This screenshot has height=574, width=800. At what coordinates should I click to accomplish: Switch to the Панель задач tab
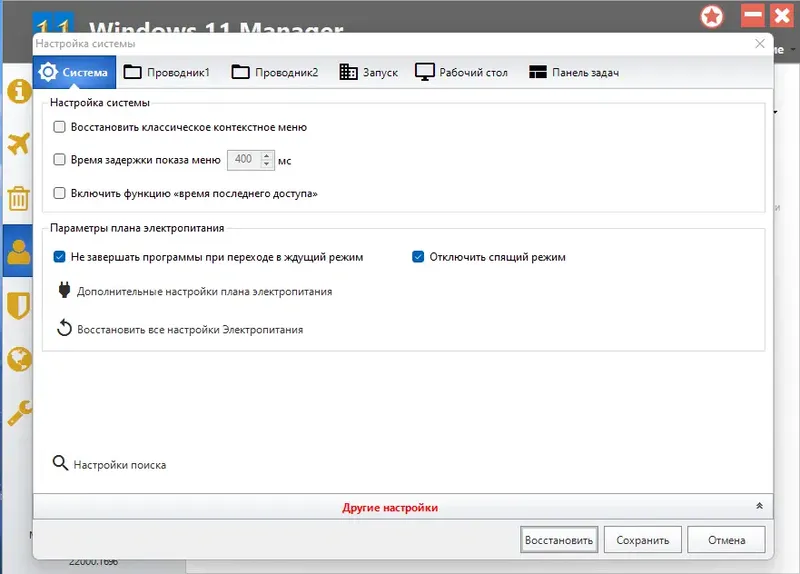point(574,72)
